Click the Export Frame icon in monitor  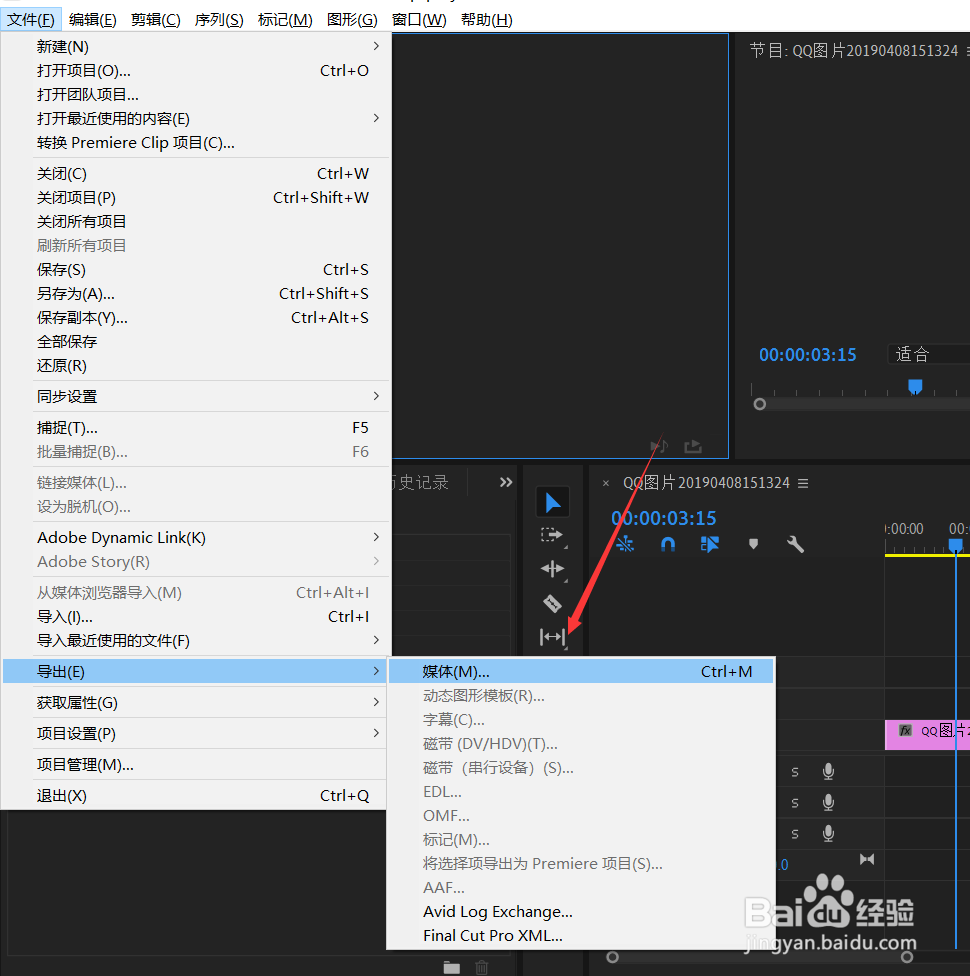click(x=693, y=446)
